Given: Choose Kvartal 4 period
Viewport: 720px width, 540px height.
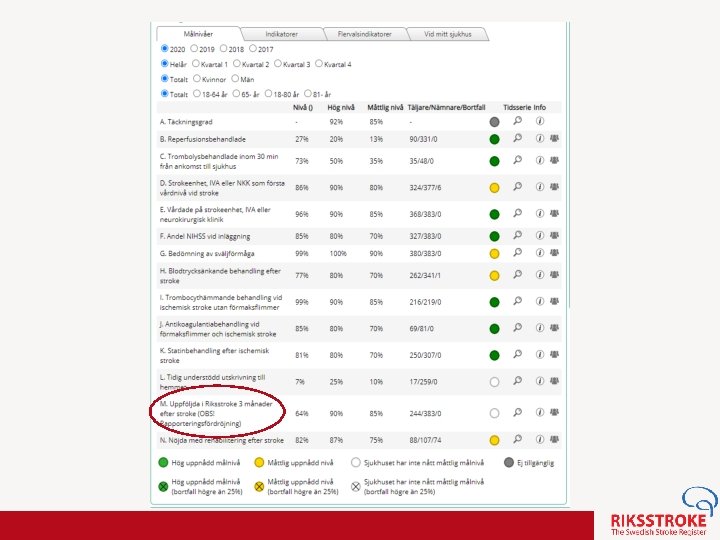Looking at the screenshot, I should coord(319,63).
